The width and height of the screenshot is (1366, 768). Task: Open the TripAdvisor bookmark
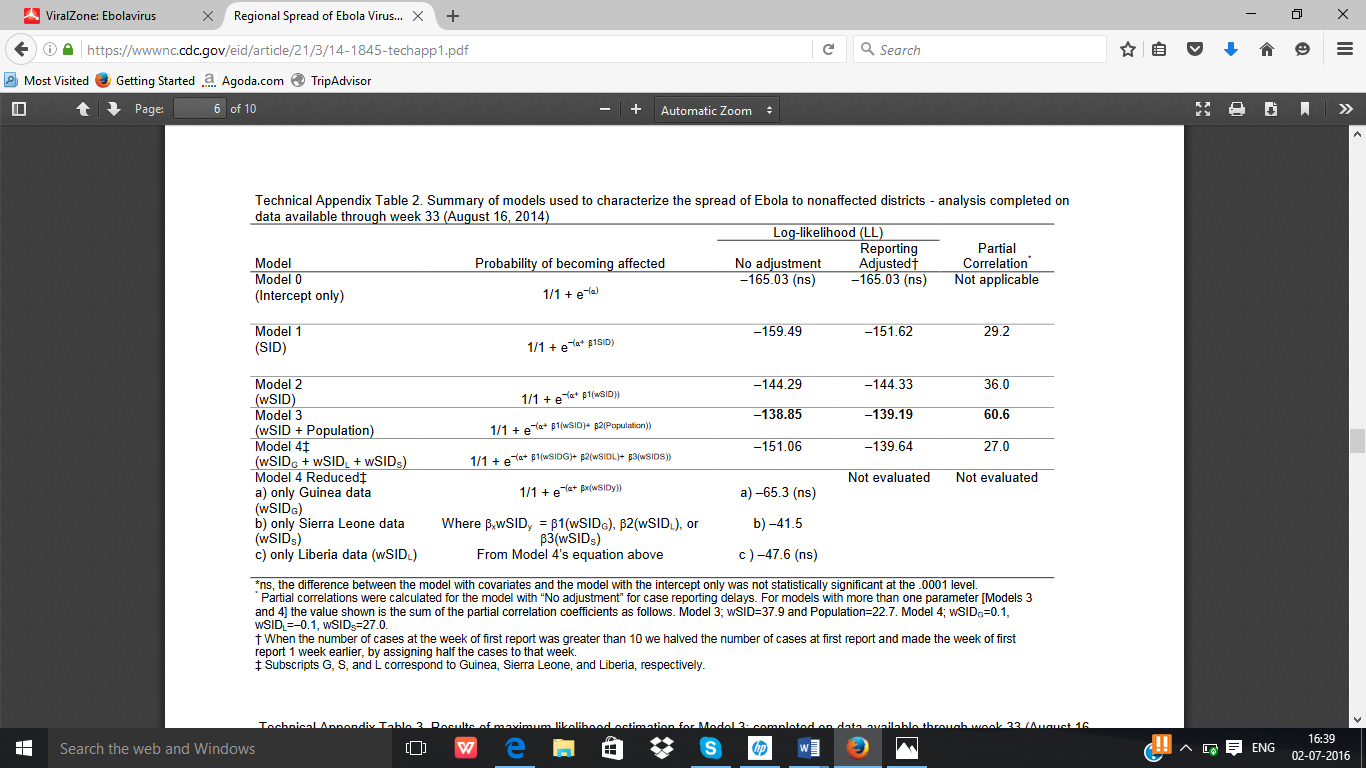[331, 80]
